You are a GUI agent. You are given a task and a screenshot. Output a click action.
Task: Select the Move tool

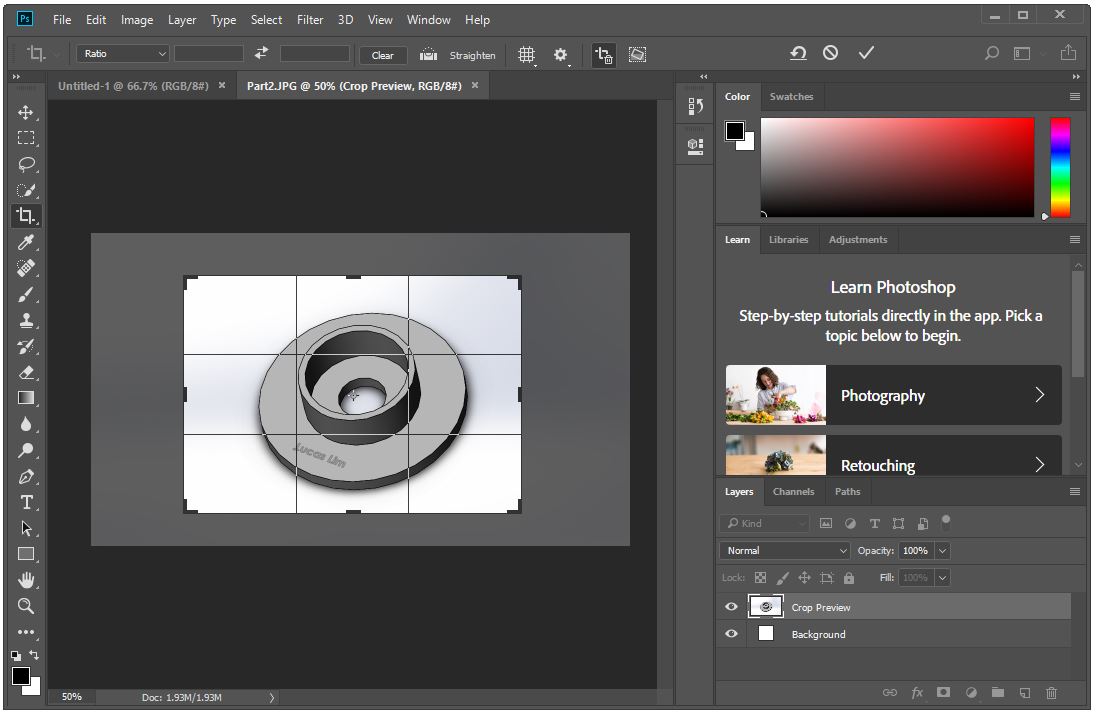(x=26, y=112)
